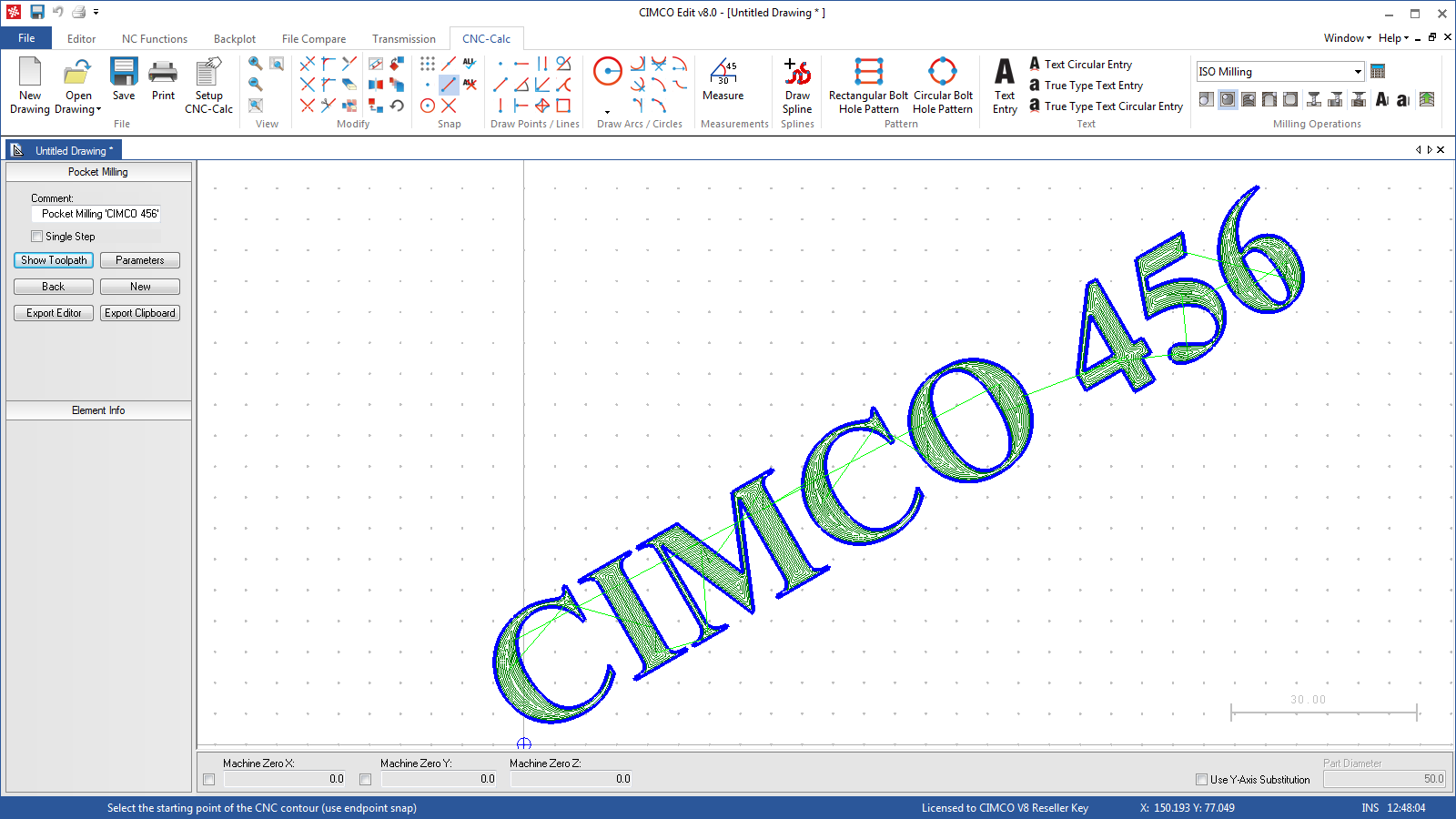Screen dimensions: 1456x819
Task: Enable the Single Step checkbox
Action: point(37,237)
